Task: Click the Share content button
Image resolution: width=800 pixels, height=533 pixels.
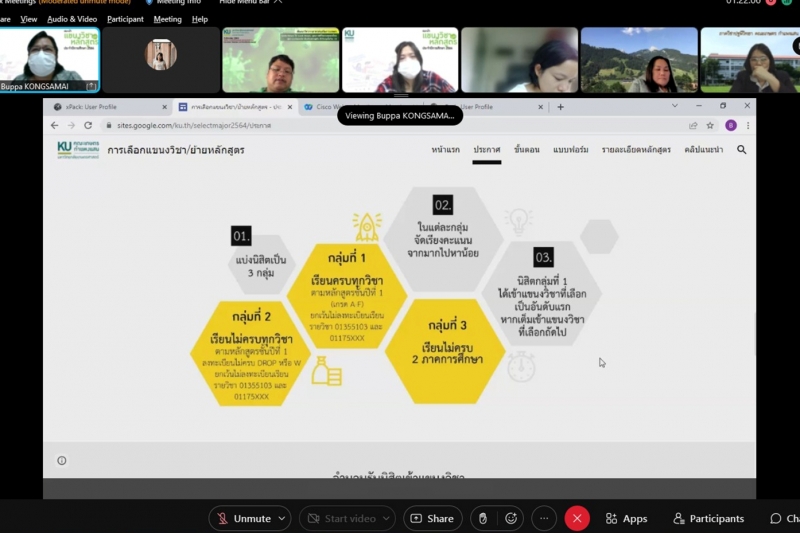Action: 432,518
